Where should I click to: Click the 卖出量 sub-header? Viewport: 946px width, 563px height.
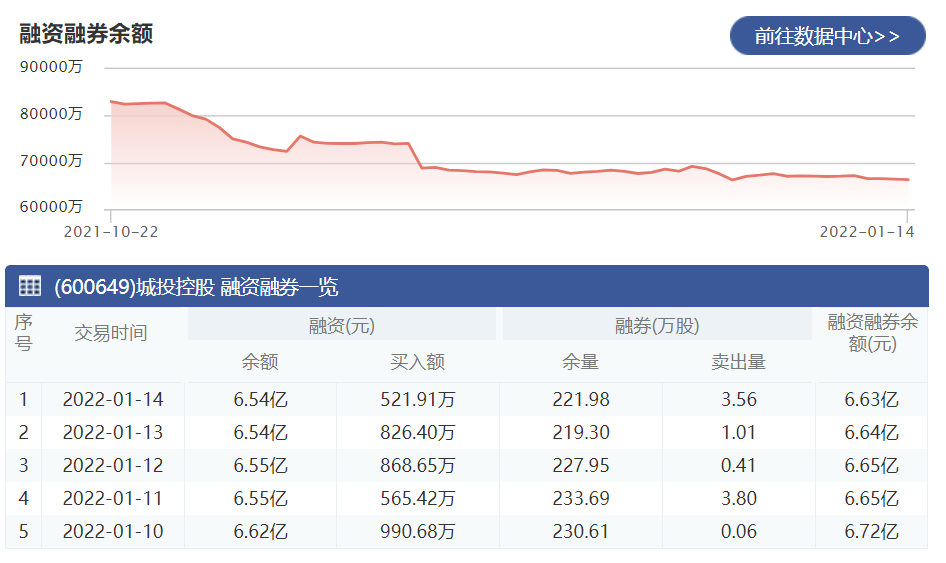[x=738, y=361]
